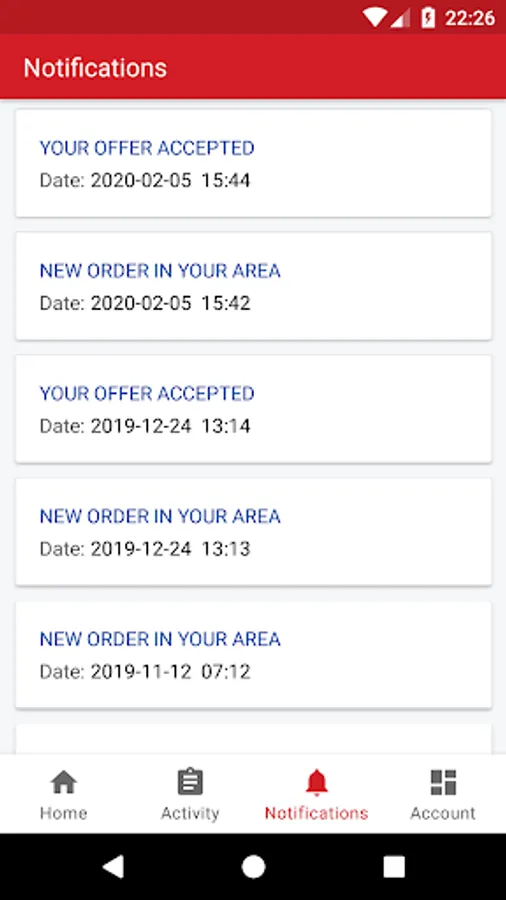
Task: Tap the cellular signal status icon
Action: [x=400, y=18]
